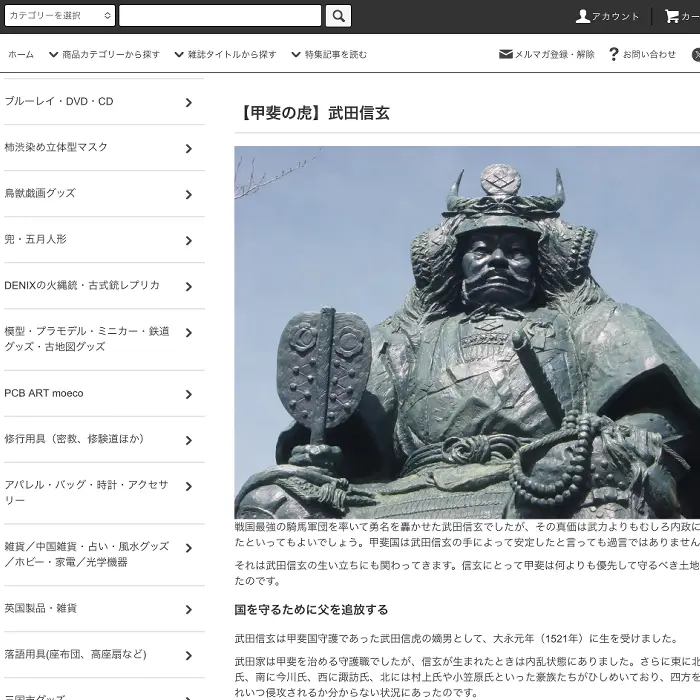Open the account user icon

click(583, 17)
